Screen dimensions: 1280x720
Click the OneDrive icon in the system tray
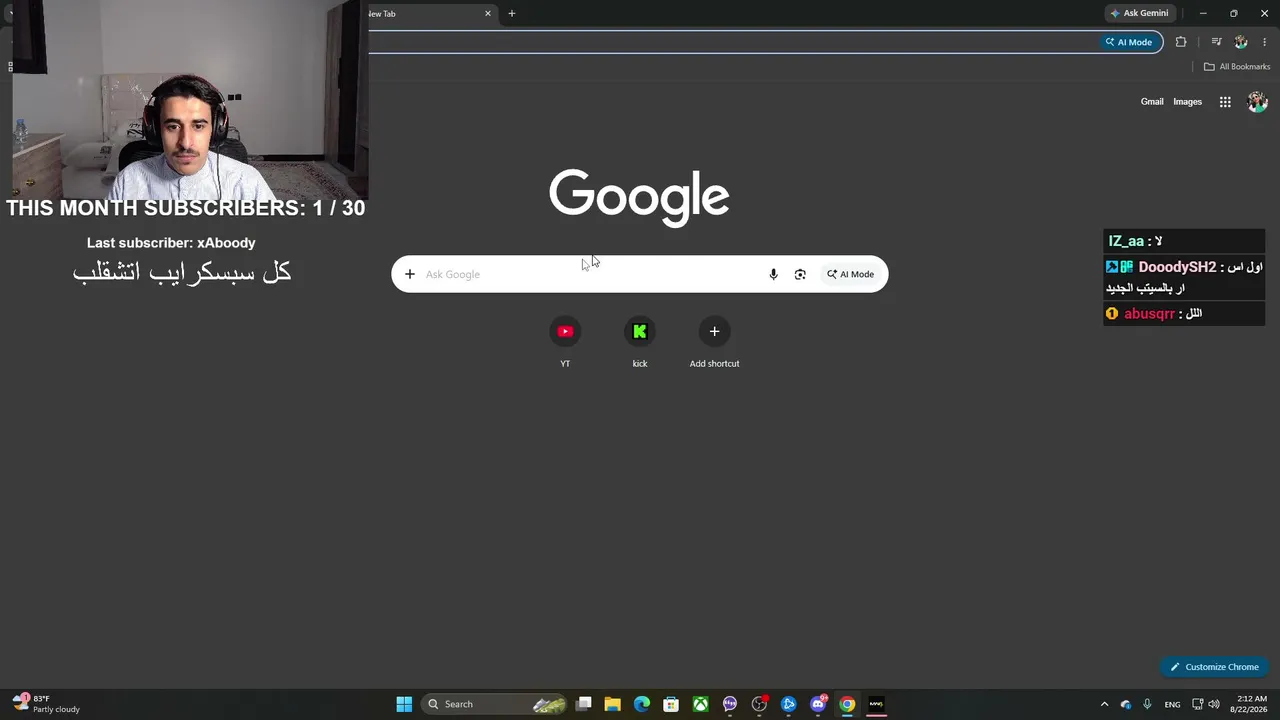pos(1126,704)
